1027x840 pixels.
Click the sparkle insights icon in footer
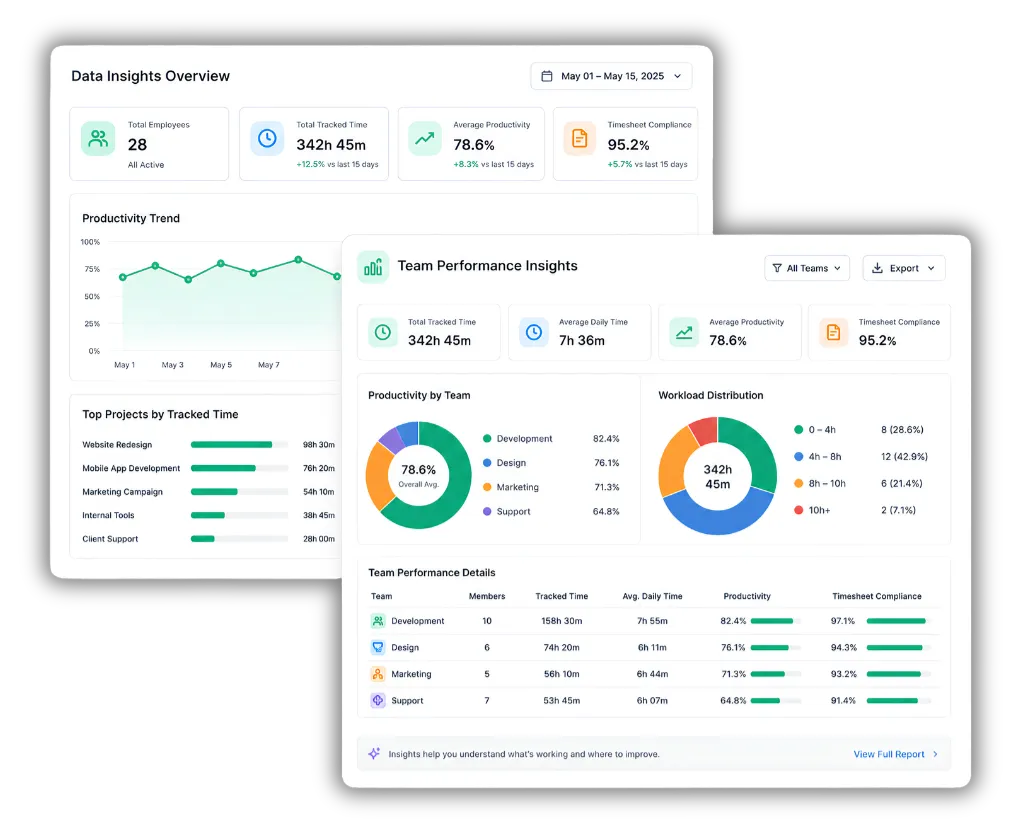tap(374, 754)
